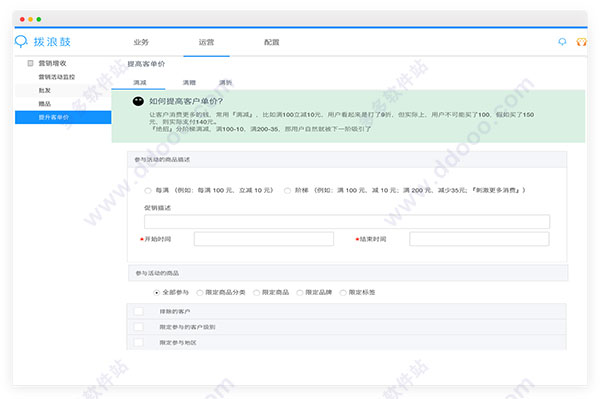Click the black smiley face icon in green banner
The width and height of the screenshot is (600, 399).
click(x=138, y=101)
